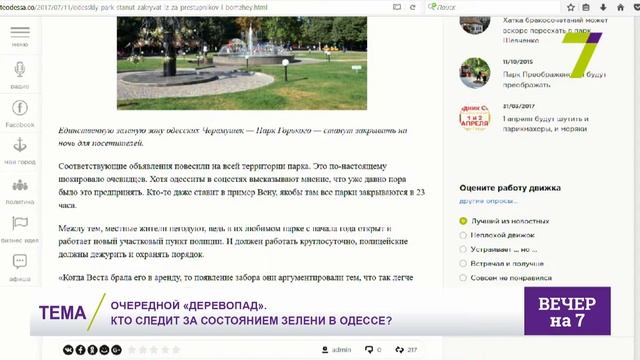
Task: Share the article via Google+ icon
Action: tap(116, 350)
